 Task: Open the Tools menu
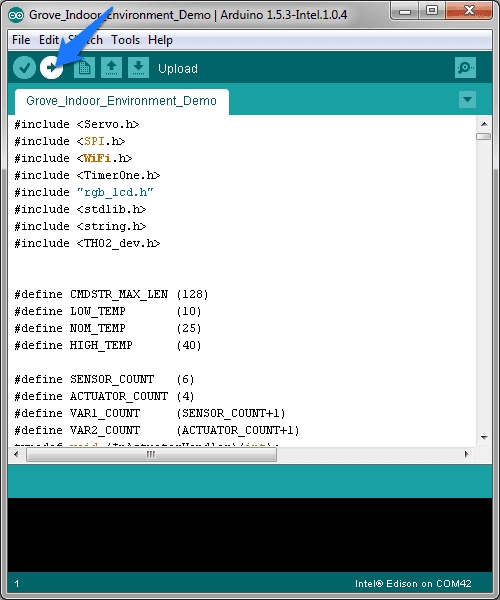(125, 40)
